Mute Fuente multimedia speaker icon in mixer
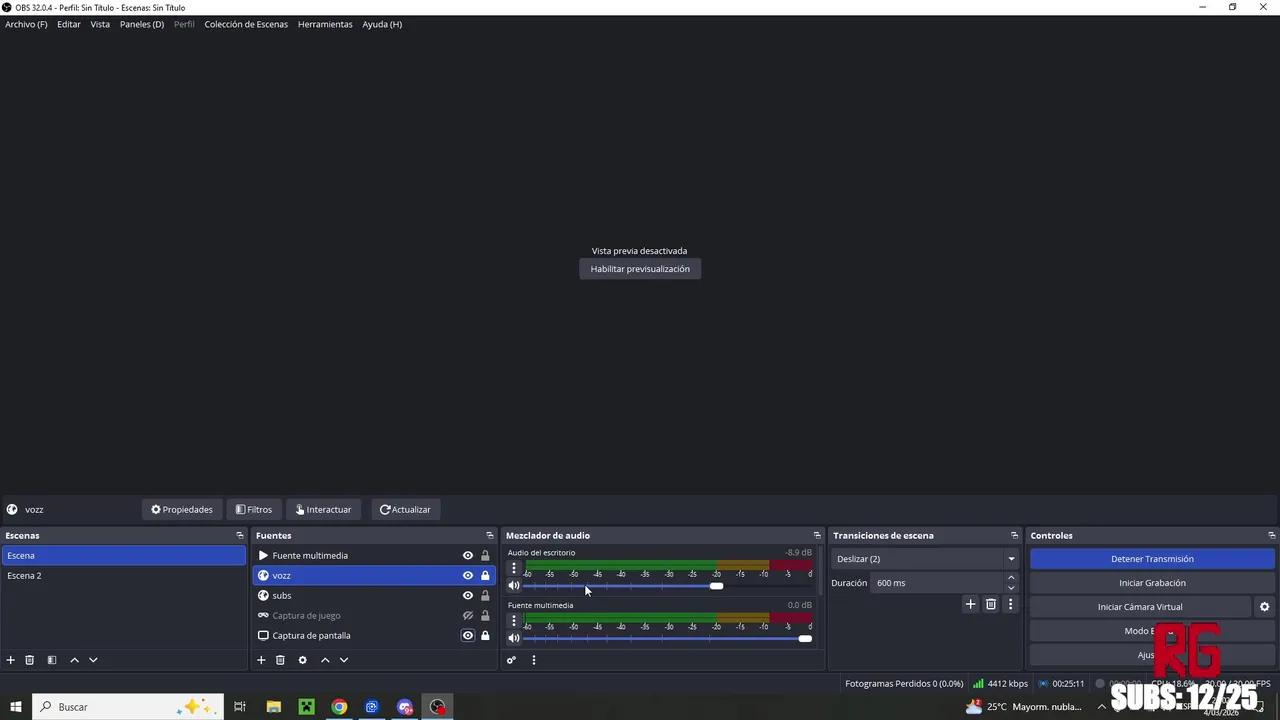Viewport: 1280px width, 720px height. [x=514, y=638]
